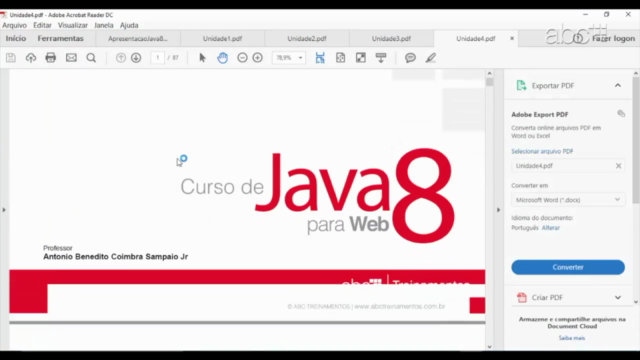The image size is (640, 360).
Task: Activate the Hand pan tool
Action: pyautogui.click(x=222, y=58)
